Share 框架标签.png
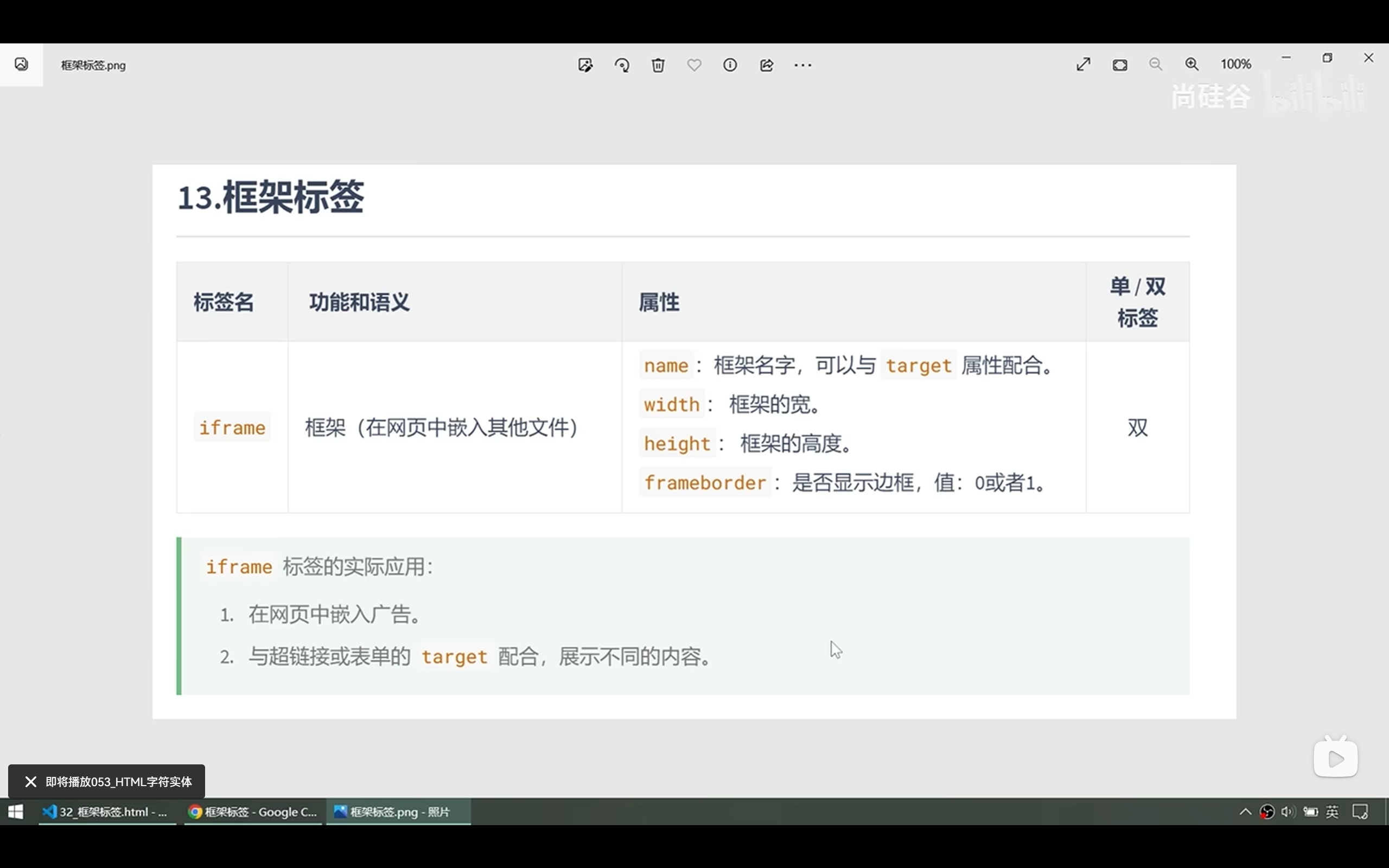This screenshot has height=868, width=1389. coord(767,65)
